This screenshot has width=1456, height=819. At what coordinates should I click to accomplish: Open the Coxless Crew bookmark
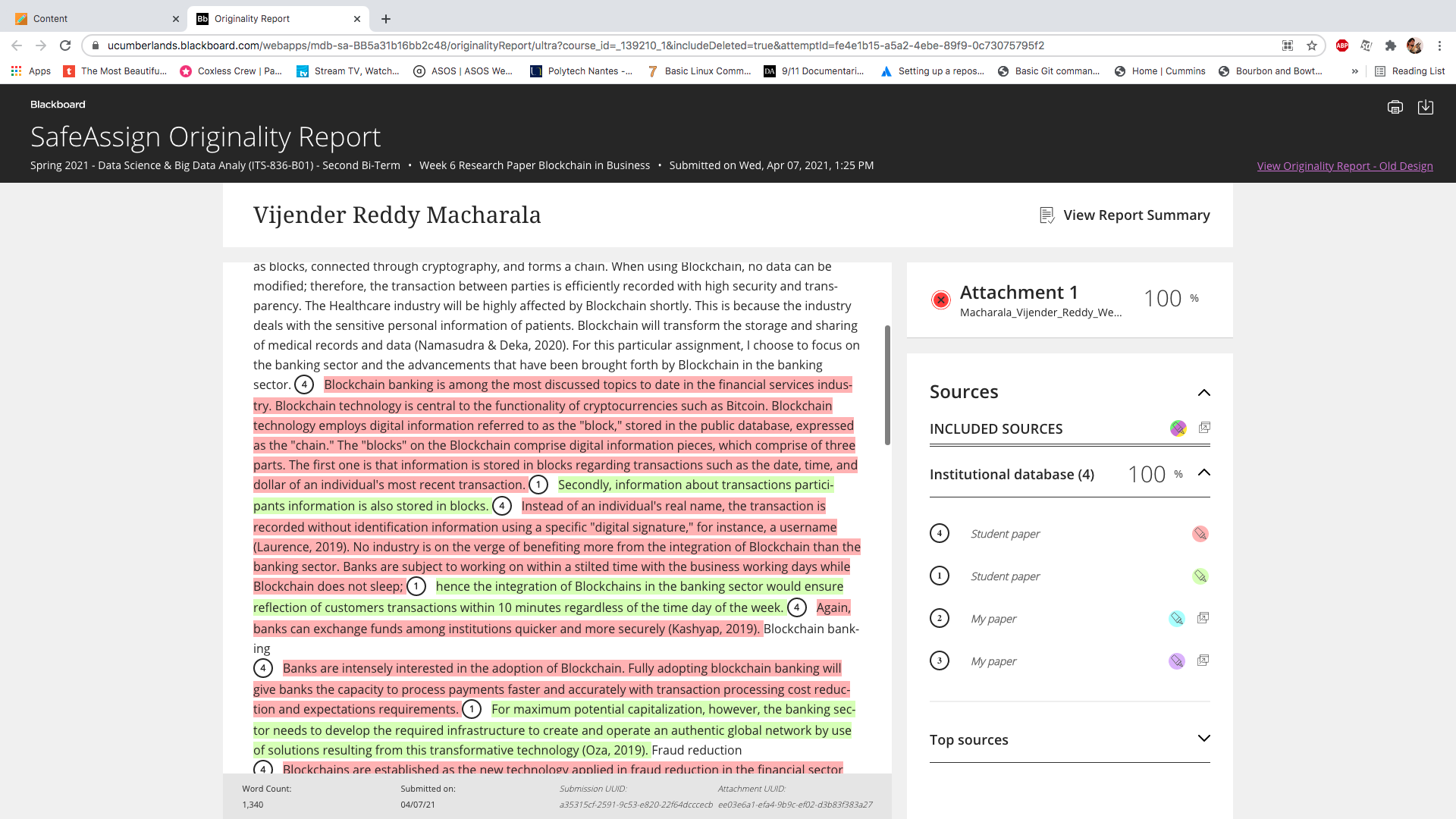tap(231, 71)
